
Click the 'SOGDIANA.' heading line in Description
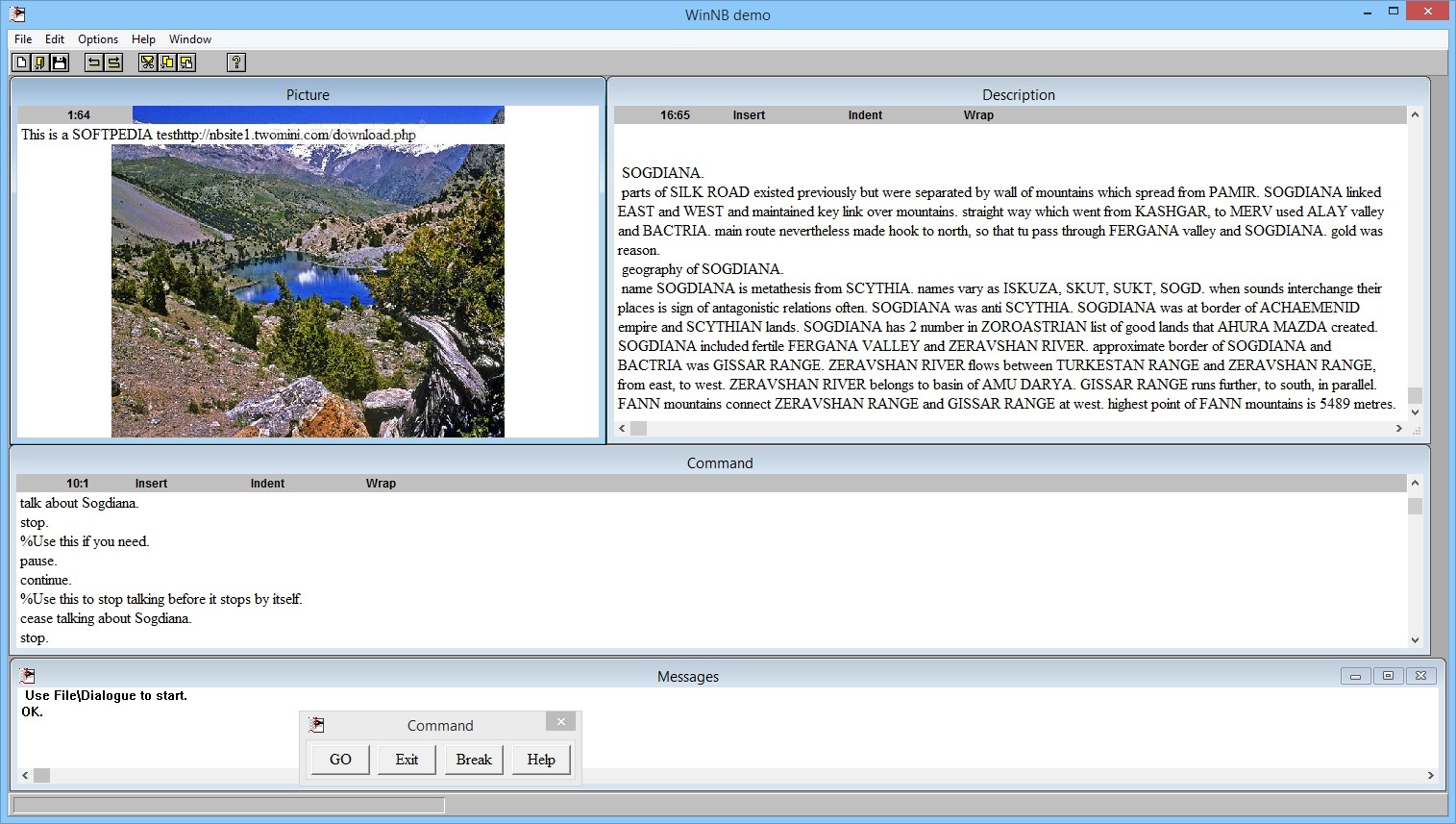(x=662, y=173)
